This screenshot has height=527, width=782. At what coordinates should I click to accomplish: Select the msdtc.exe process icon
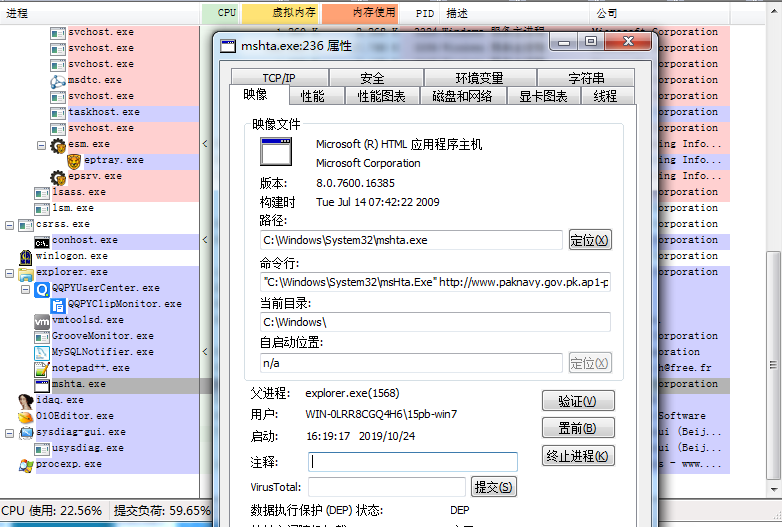(x=58, y=81)
